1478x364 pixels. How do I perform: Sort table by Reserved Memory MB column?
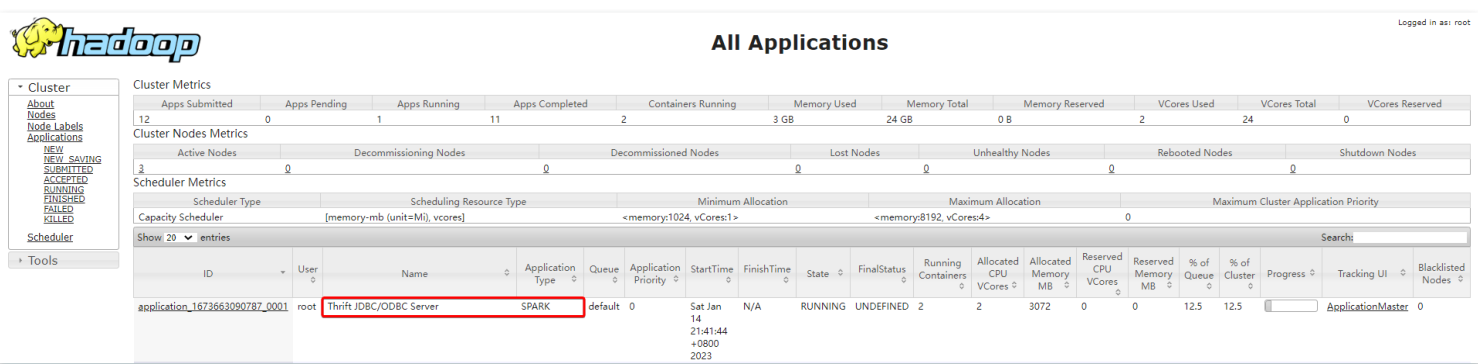[1154, 273]
